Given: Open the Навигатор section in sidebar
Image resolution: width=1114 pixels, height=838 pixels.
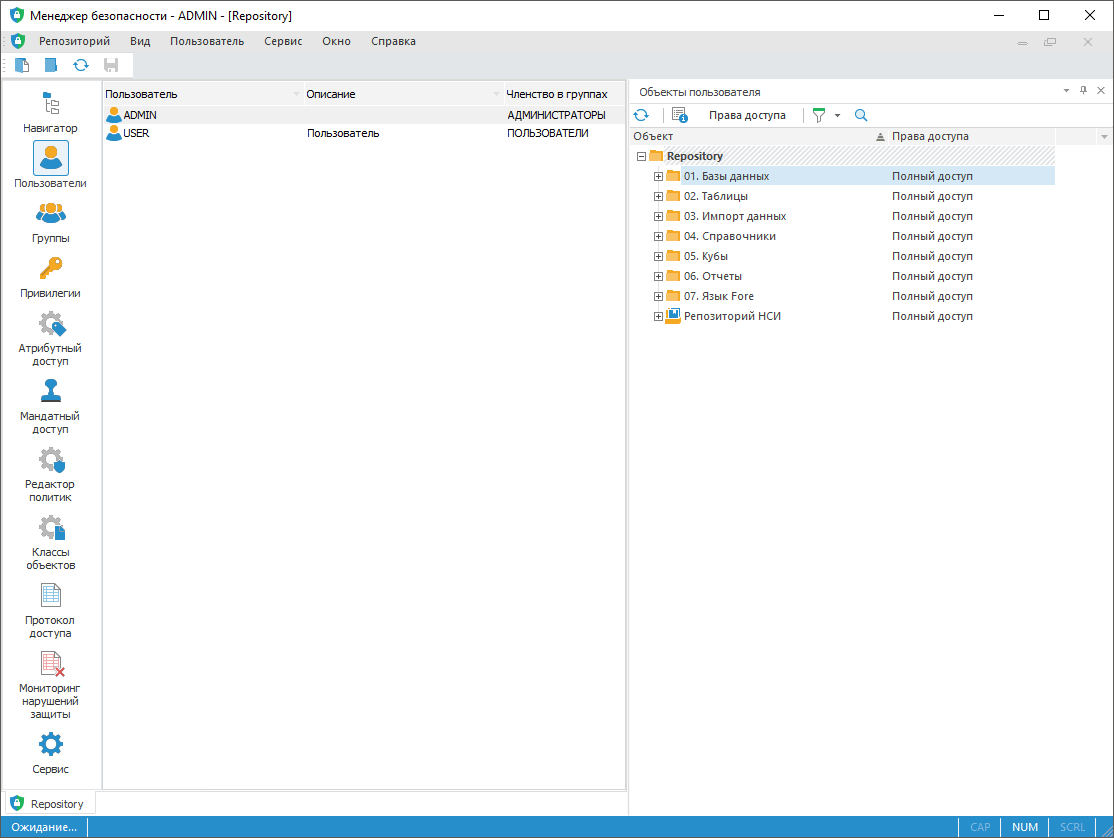Looking at the screenshot, I should click(x=50, y=112).
